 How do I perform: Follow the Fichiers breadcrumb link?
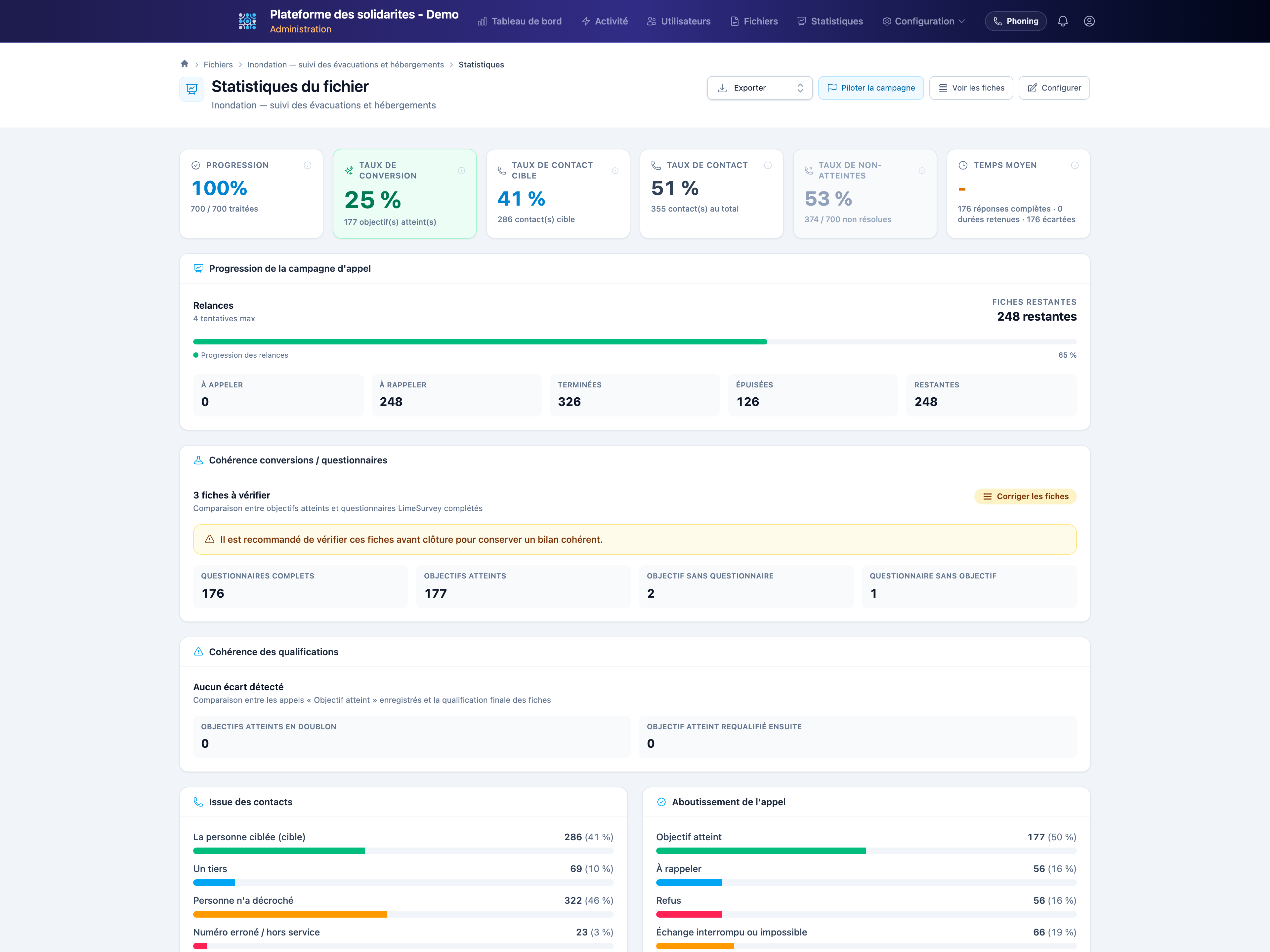coord(218,65)
